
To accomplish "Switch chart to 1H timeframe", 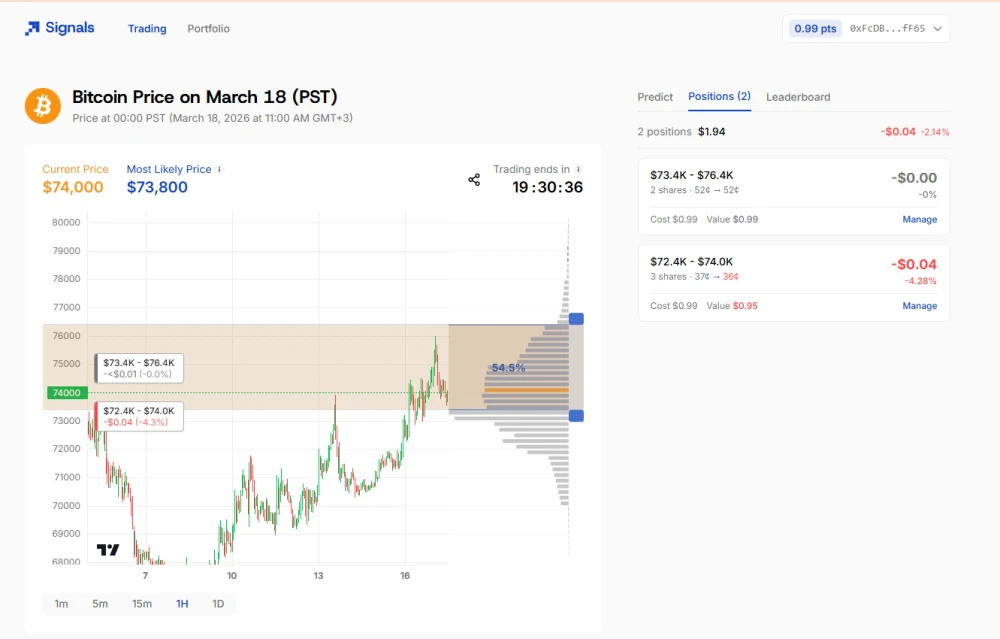I will tap(182, 603).
